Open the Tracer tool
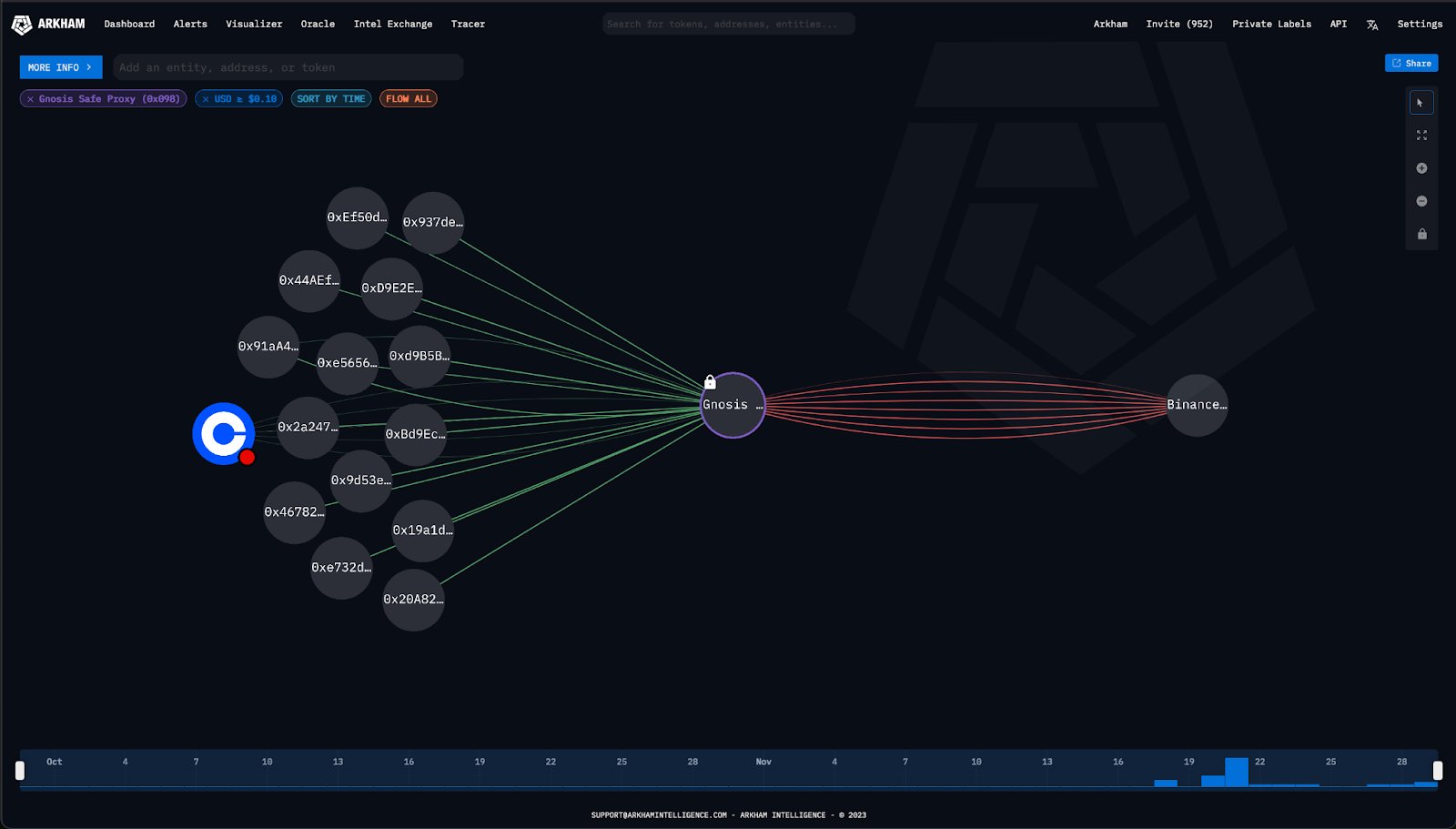 tap(468, 25)
